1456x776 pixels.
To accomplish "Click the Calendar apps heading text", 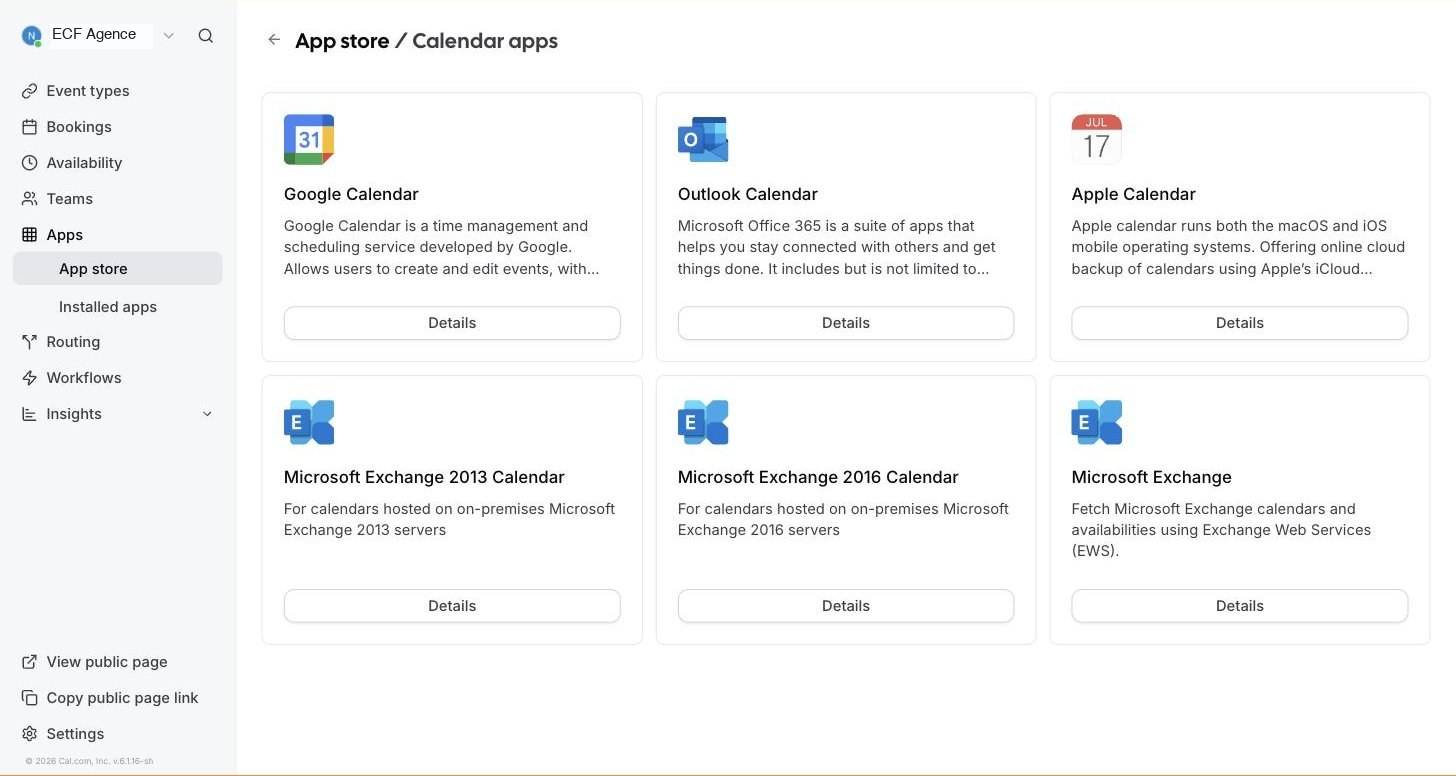I will click(485, 41).
